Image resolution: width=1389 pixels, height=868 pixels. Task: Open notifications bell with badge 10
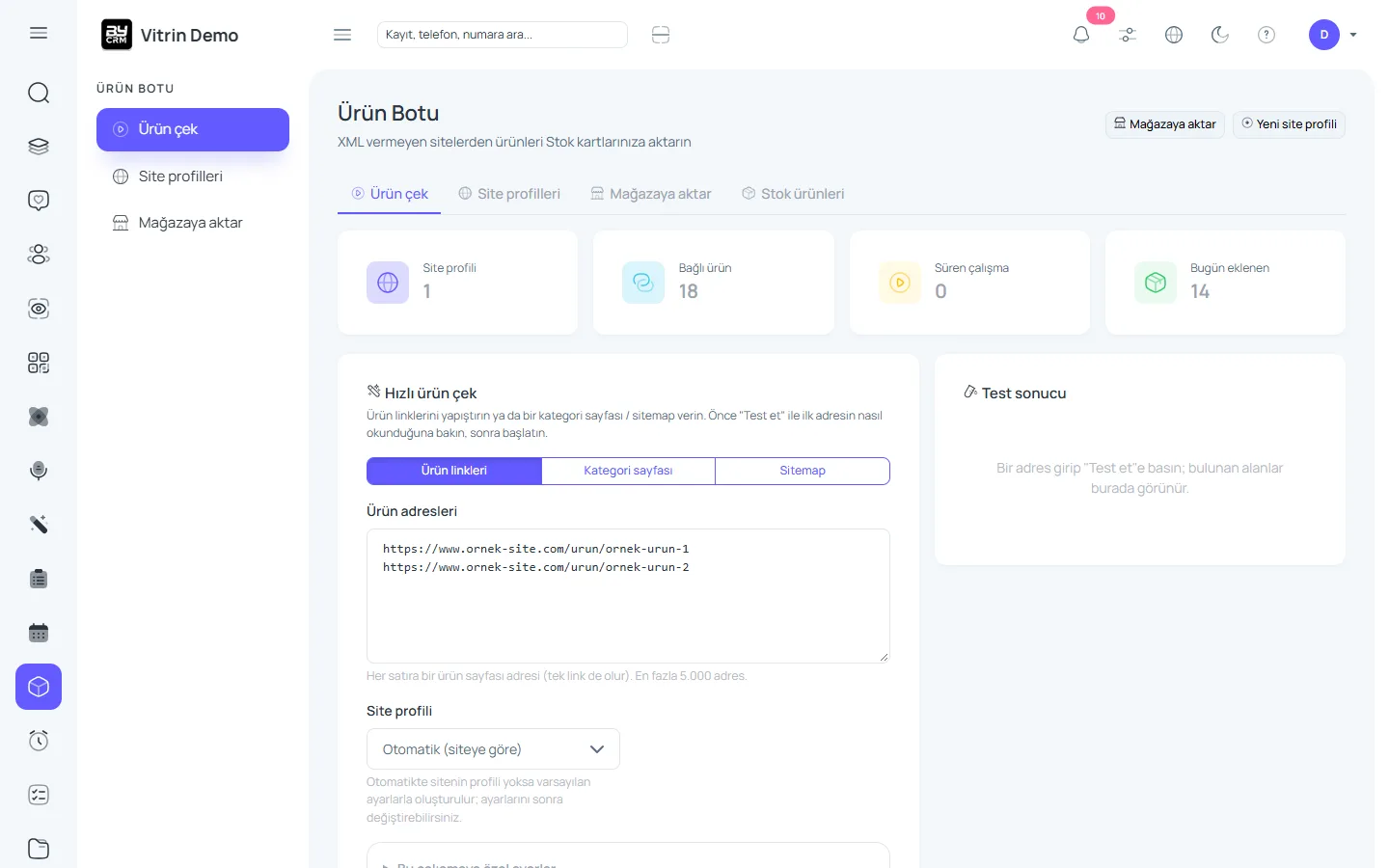click(x=1081, y=35)
